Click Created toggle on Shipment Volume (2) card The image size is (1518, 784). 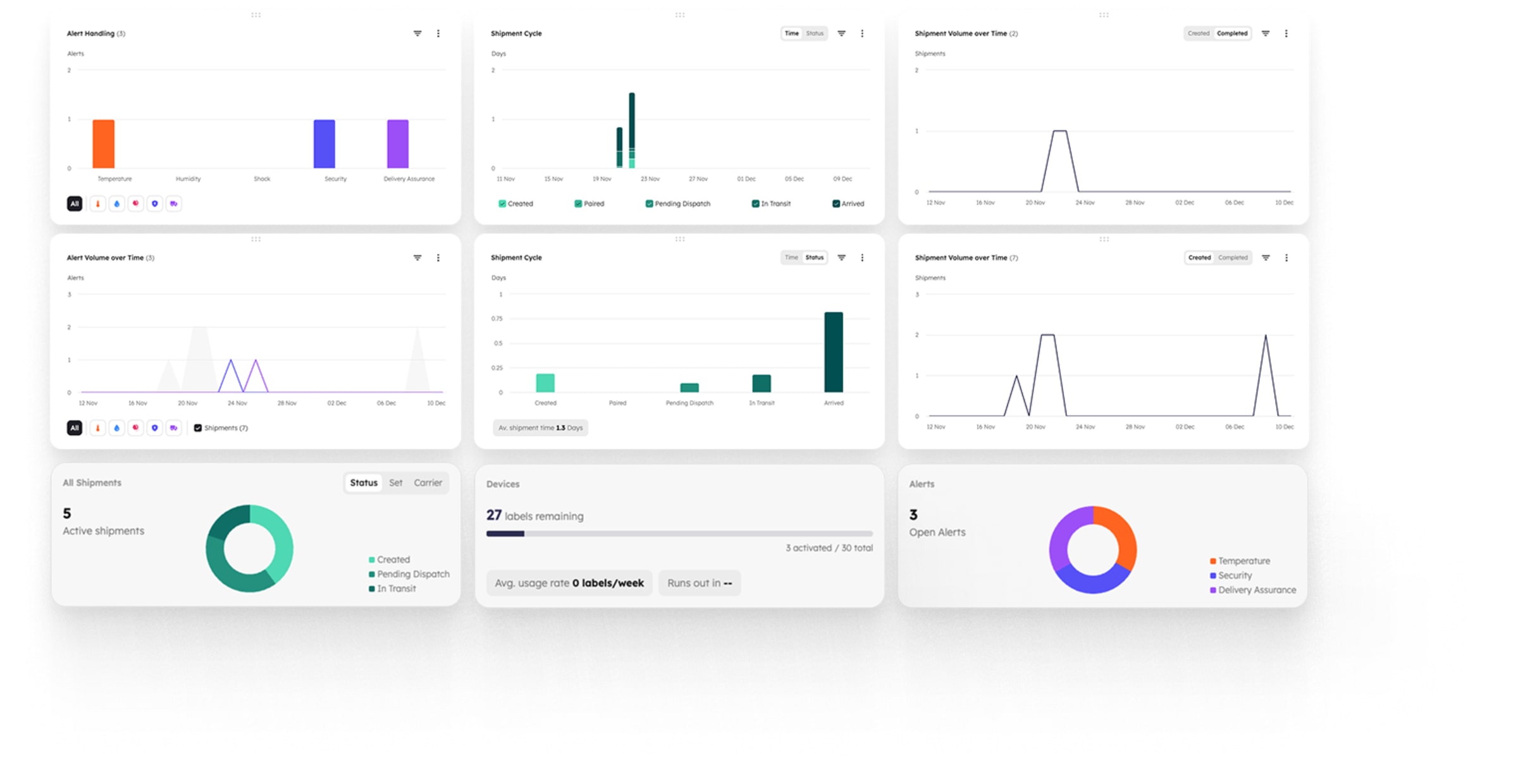click(x=1198, y=34)
